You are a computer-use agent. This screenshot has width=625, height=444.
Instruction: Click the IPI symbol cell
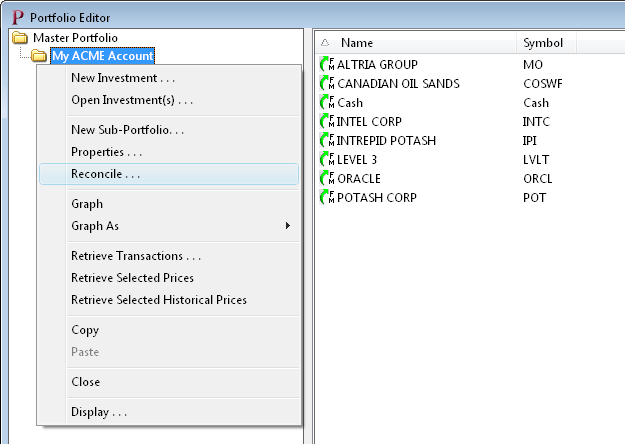(x=530, y=140)
